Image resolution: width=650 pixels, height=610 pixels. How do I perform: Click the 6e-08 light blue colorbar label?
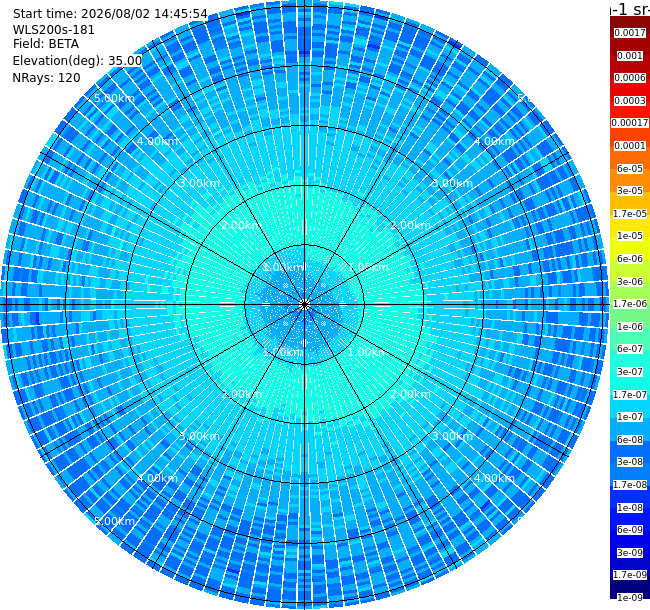pos(630,440)
